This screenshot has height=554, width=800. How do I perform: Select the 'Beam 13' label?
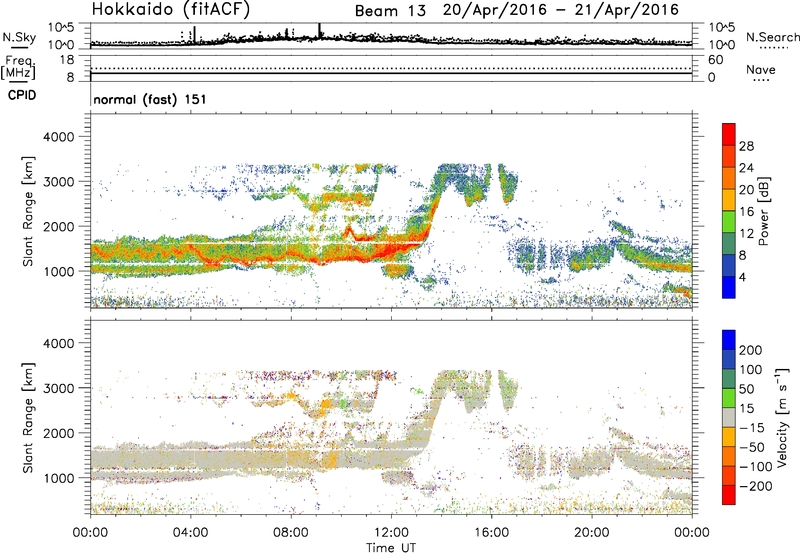[390, 11]
